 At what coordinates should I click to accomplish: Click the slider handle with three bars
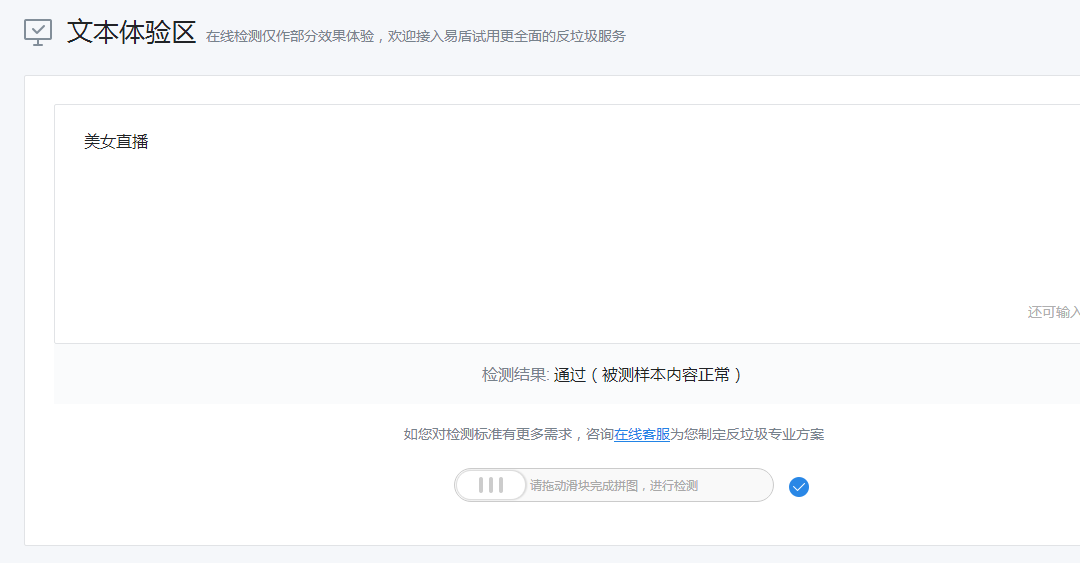491,486
